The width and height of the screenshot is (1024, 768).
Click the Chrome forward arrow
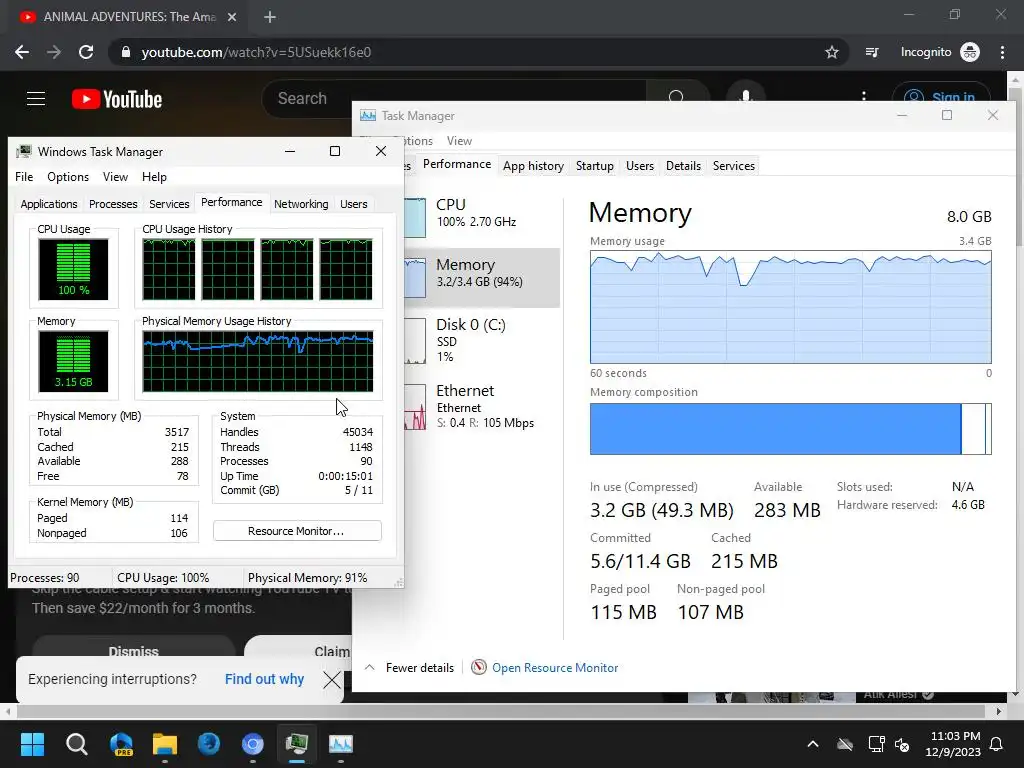coord(54,52)
